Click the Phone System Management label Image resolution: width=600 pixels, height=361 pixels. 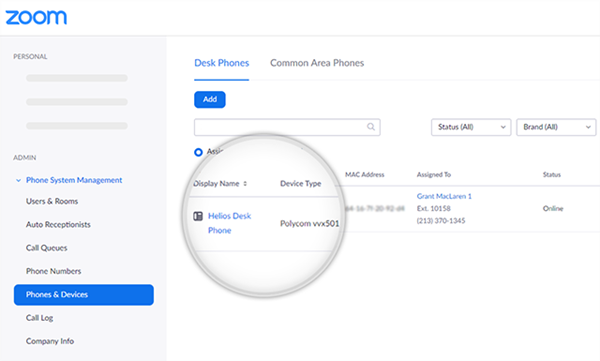[74, 180]
